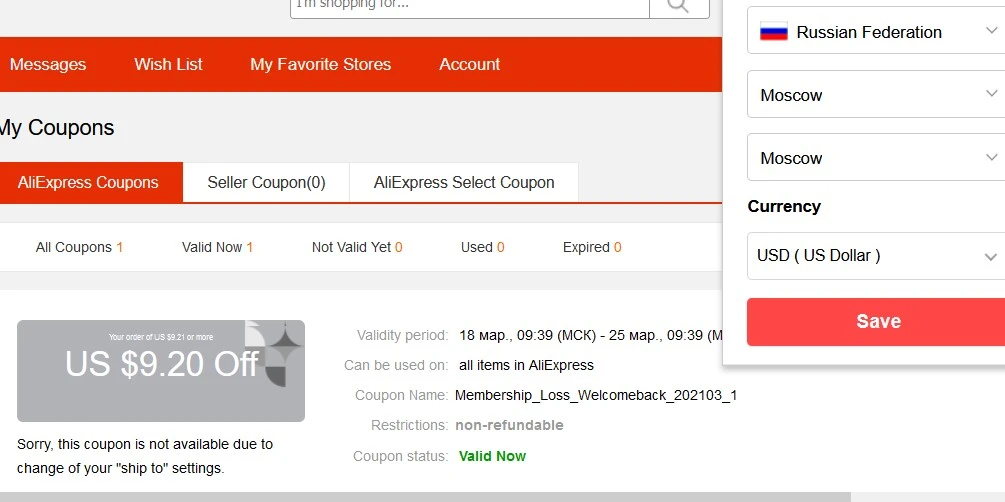The width and height of the screenshot is (1005, 502).
Task: Click the search magnifier icon
Action: click(679, 6)
